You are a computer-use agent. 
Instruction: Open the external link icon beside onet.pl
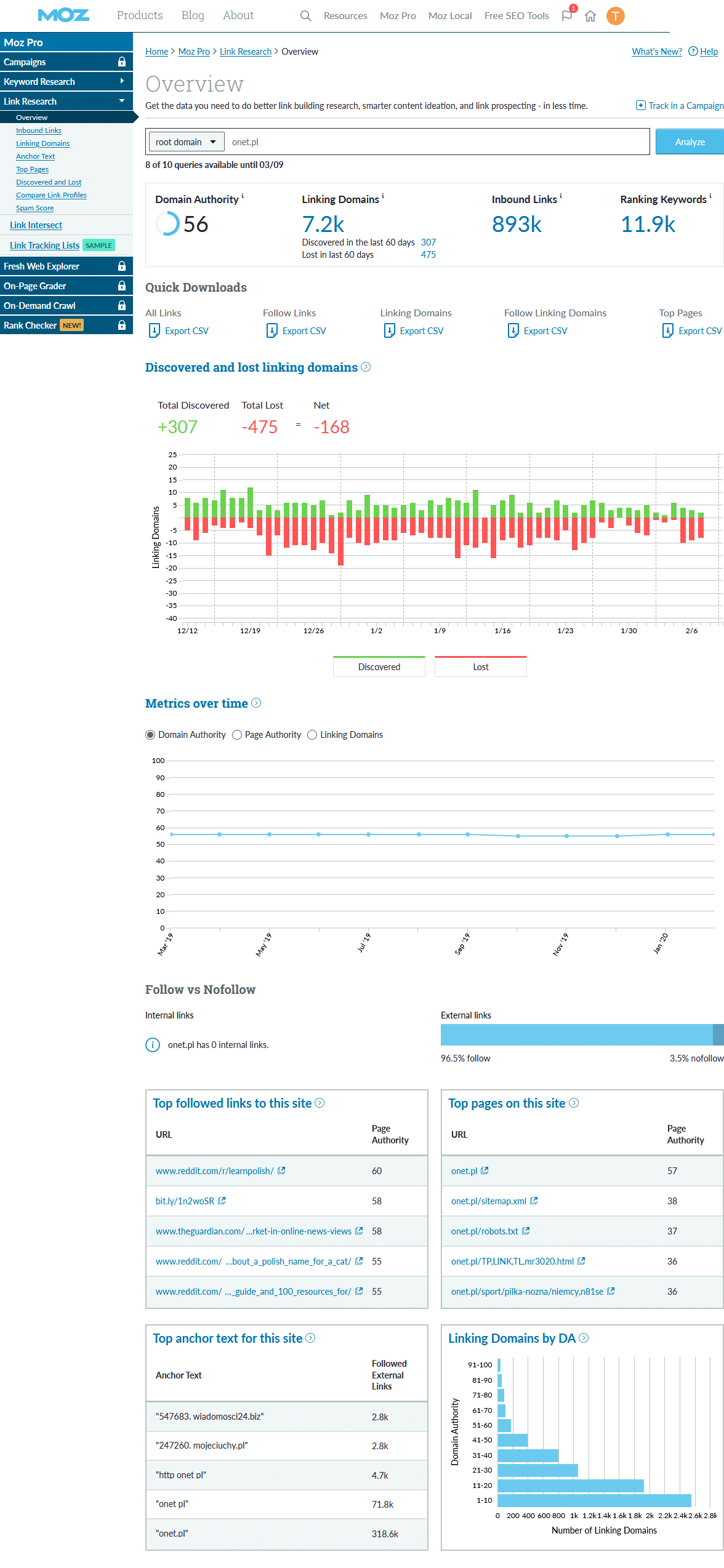pos(485,1170)
